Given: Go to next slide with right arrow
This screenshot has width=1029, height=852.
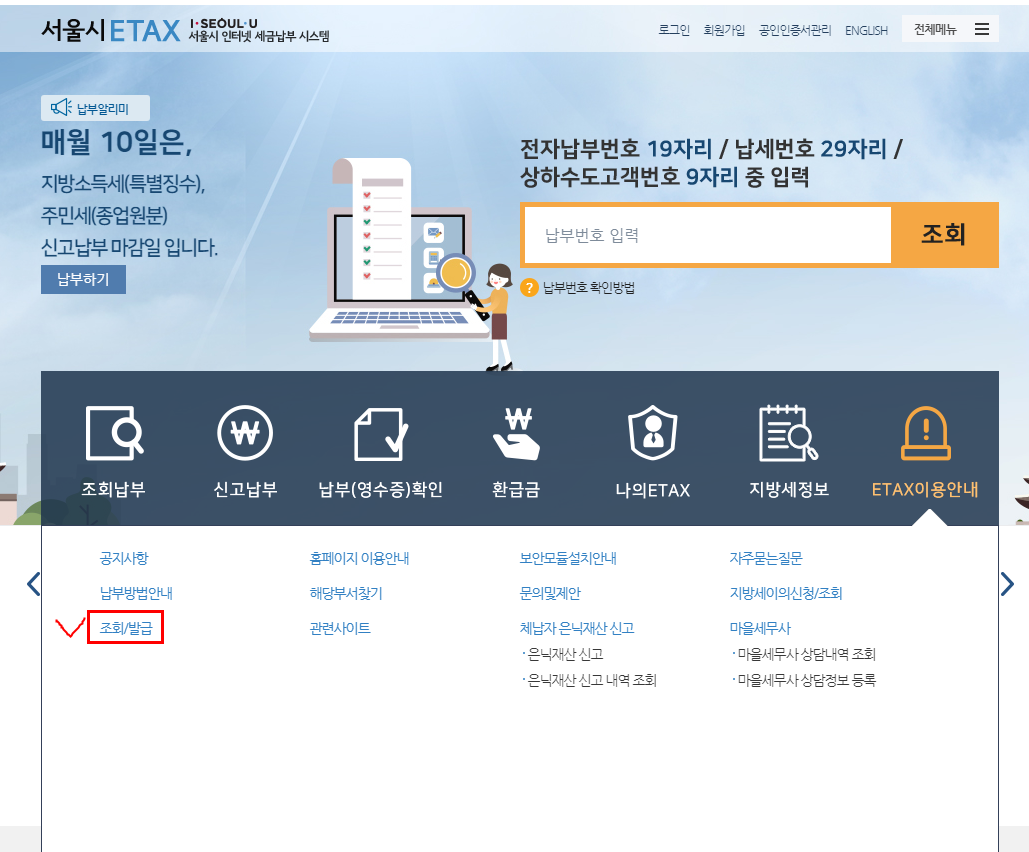Looking at the screenshot, I should coord(1007,584).
